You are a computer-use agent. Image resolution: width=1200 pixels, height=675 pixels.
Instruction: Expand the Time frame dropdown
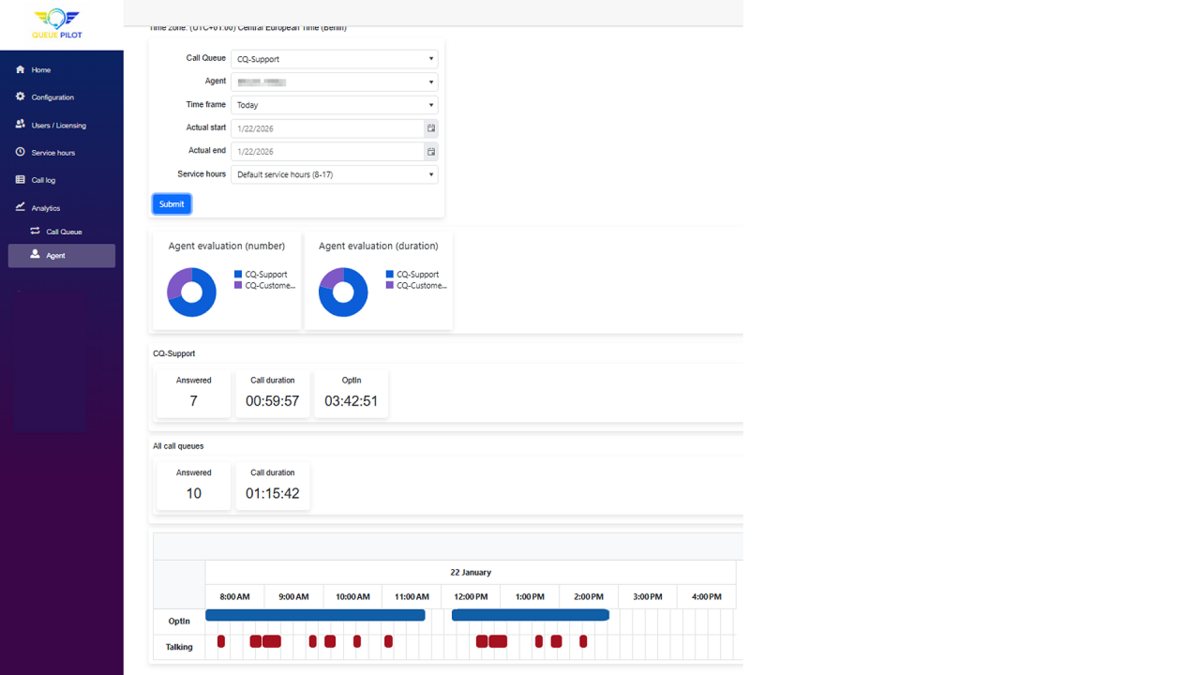334,104
